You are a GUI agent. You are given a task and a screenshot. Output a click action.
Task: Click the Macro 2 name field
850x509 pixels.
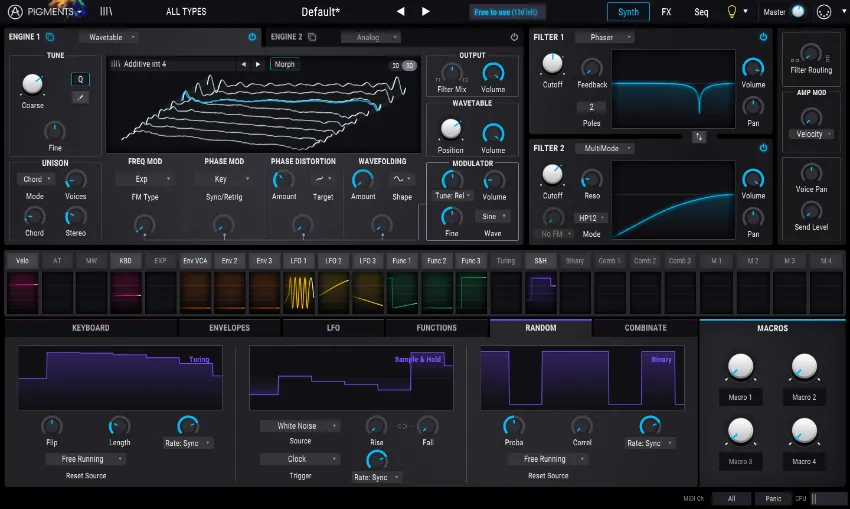point(804,397)
